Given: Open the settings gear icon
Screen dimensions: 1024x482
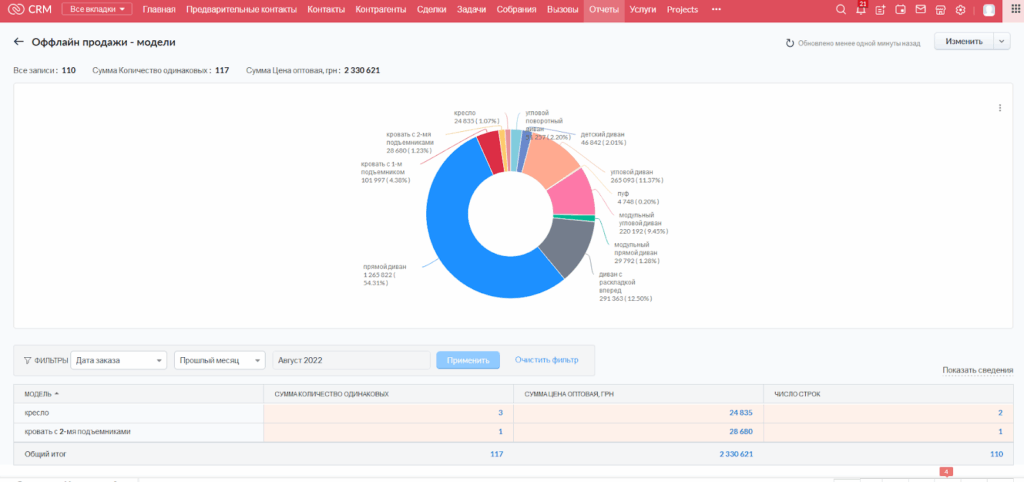Looking at the screenshot, I should pos(960,10).
